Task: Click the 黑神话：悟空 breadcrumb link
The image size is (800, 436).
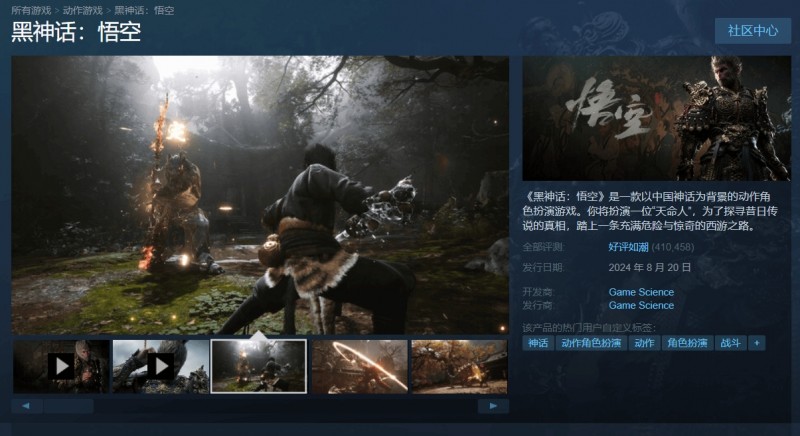Action: pos(144,10)
